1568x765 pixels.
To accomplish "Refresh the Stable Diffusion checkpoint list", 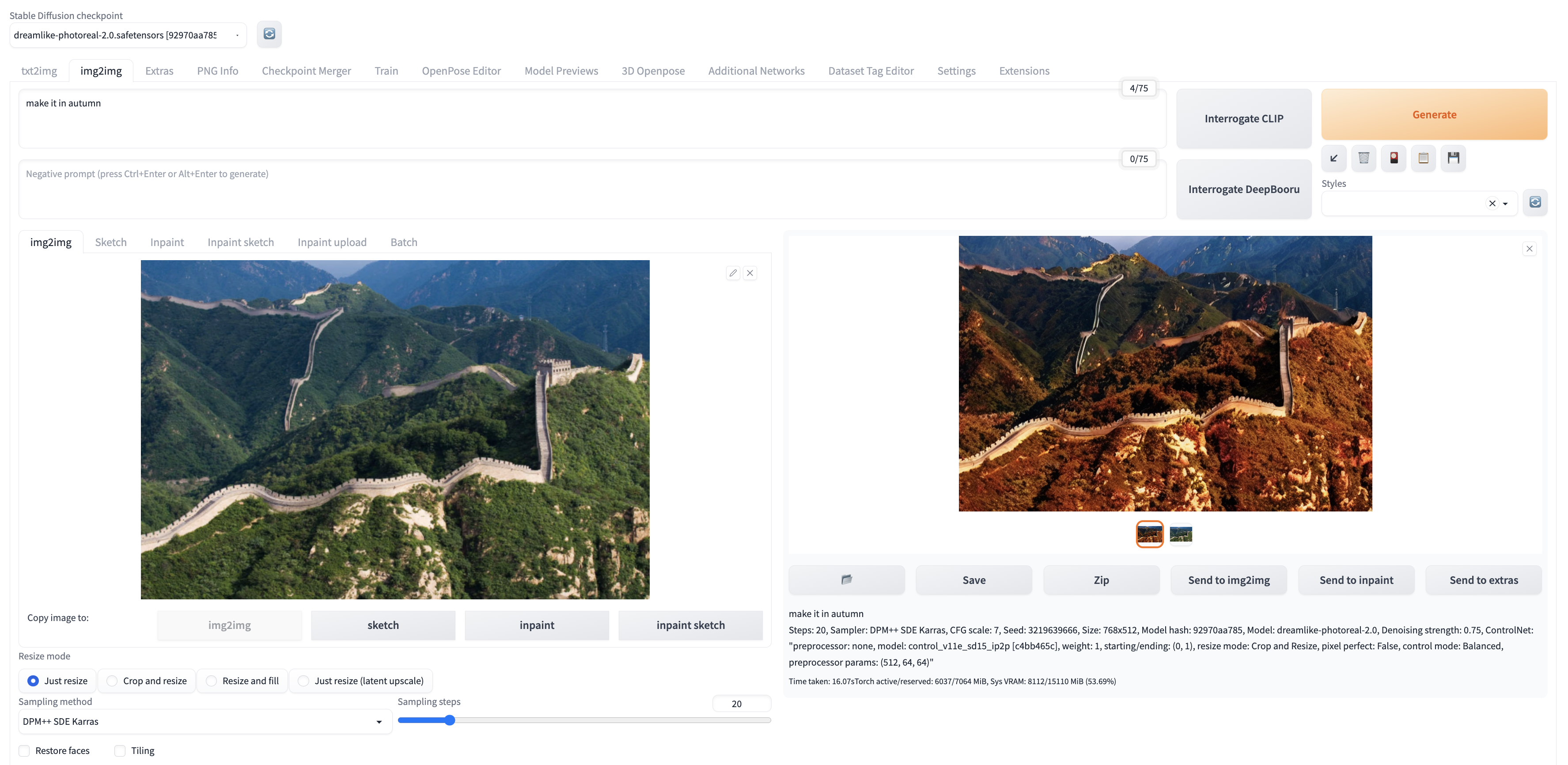I will click(x=269, y=34).
